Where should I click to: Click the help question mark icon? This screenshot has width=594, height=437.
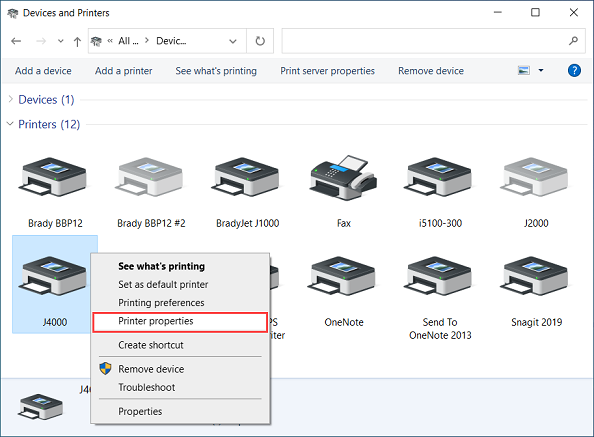(574, 70)
